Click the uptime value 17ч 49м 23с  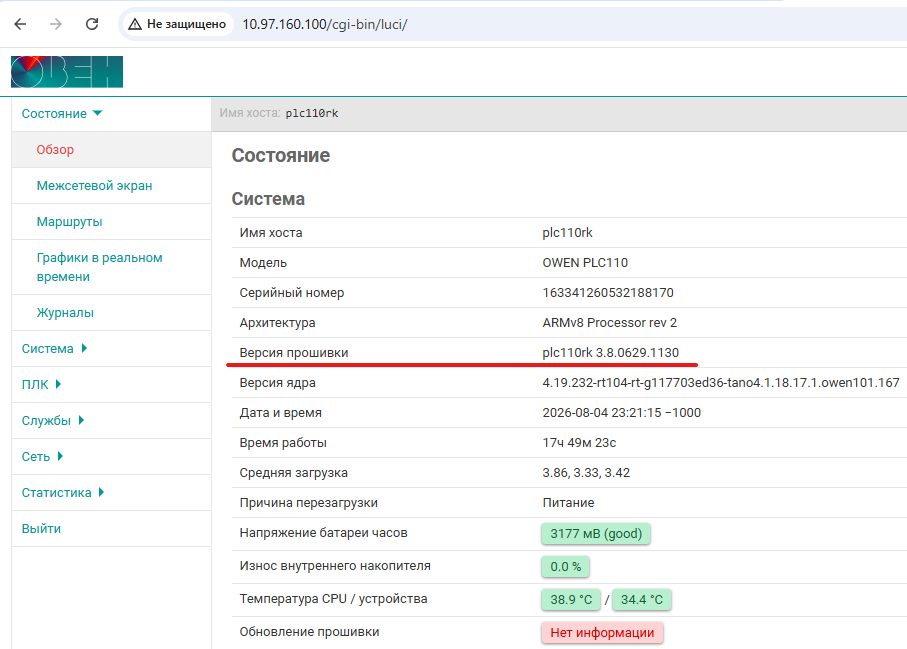pyautogui.click(x=579, y=443)
